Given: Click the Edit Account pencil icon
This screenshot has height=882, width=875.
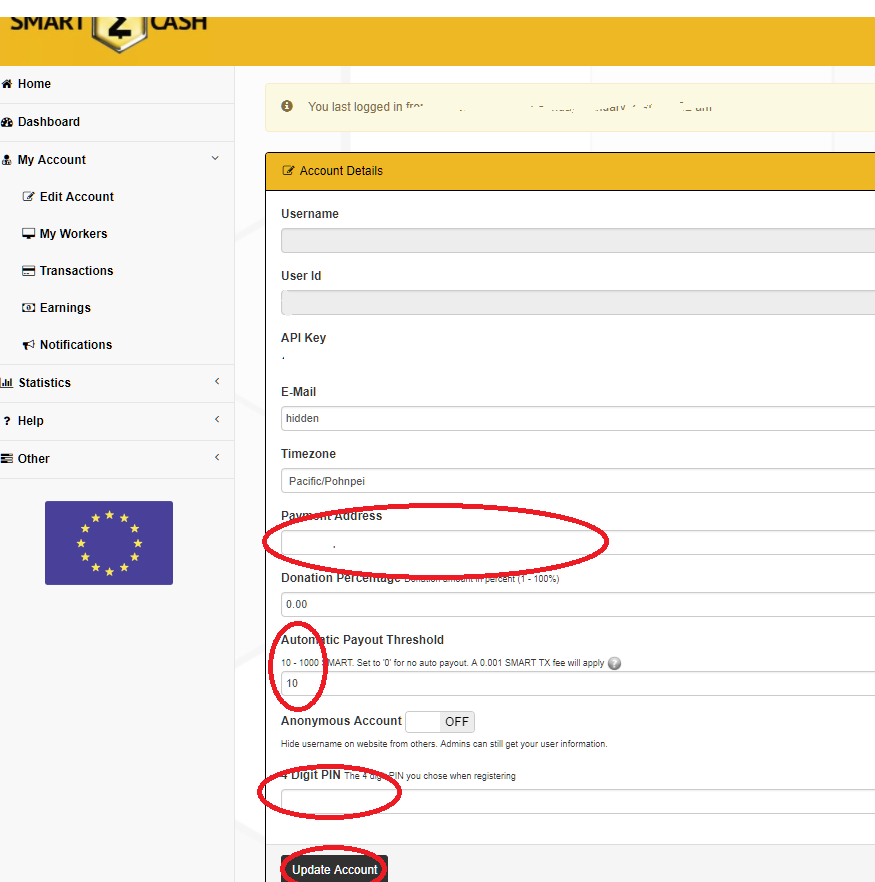Looking at the screenshot, I should (x=28, y=196).
